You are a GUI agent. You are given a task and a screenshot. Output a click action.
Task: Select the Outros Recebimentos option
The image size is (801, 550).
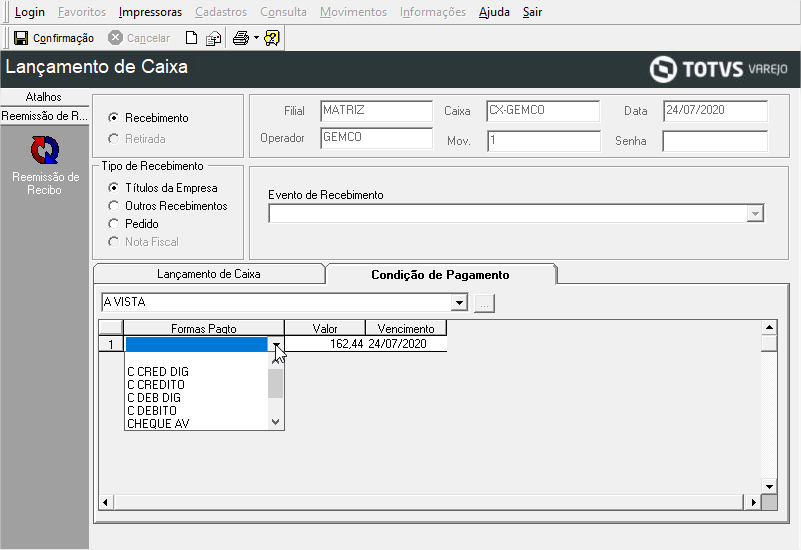pos(113,206)
